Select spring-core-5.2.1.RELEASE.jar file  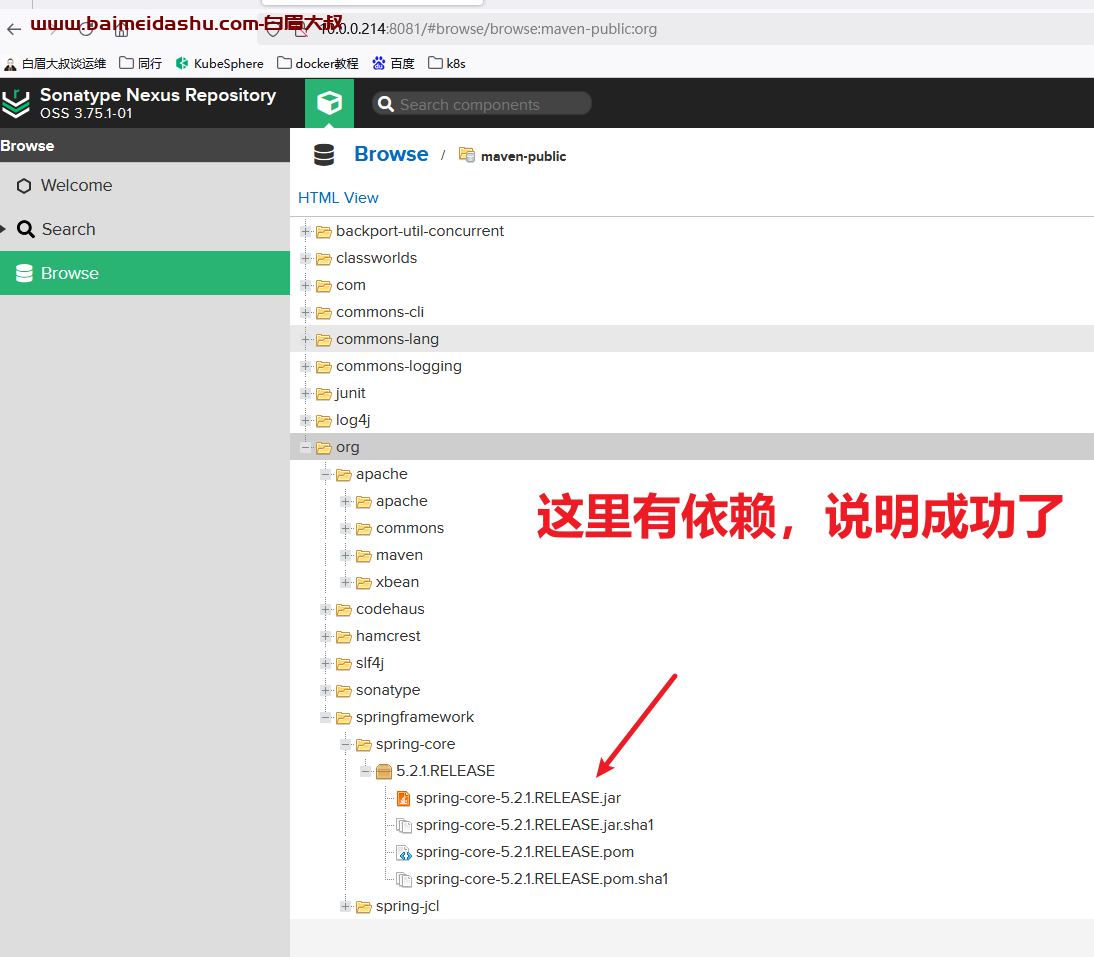tap(518, 799)
